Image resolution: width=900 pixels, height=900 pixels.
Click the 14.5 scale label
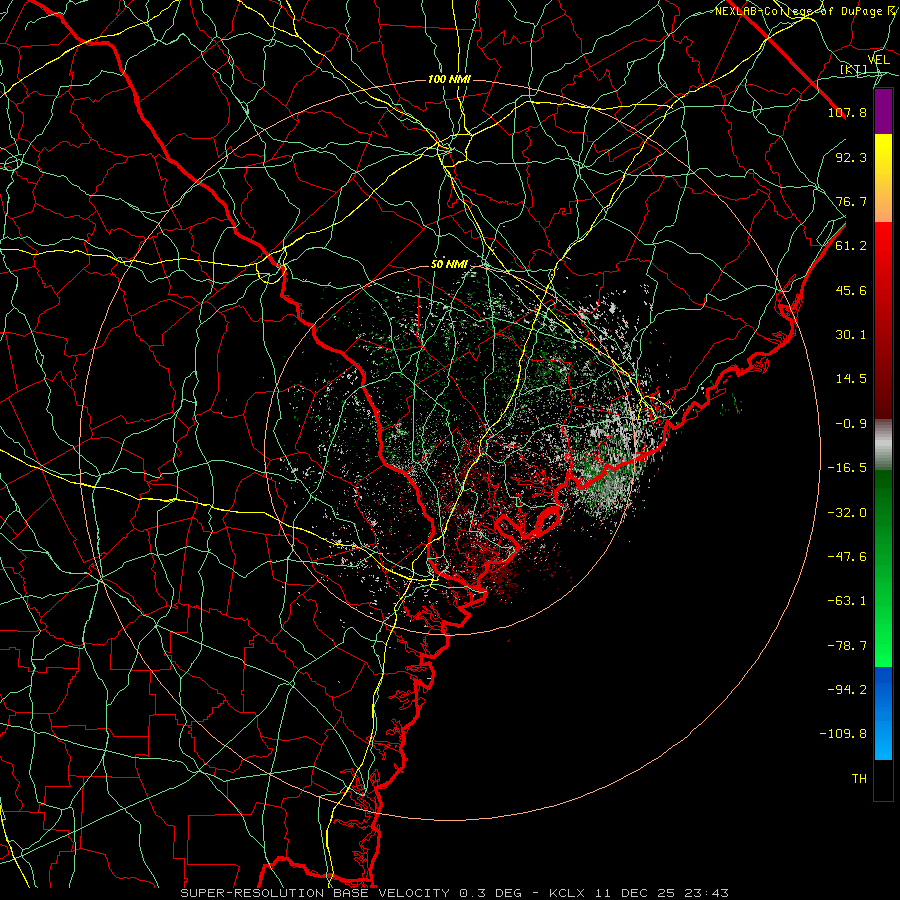coord(851,379)
